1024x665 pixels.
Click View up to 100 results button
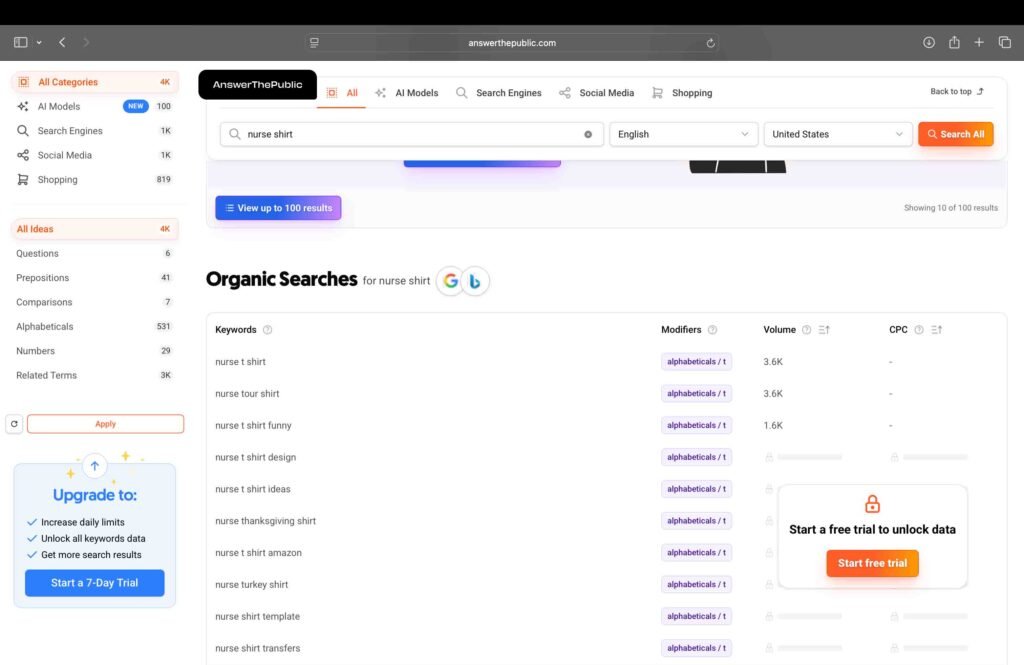coord(278,208)
